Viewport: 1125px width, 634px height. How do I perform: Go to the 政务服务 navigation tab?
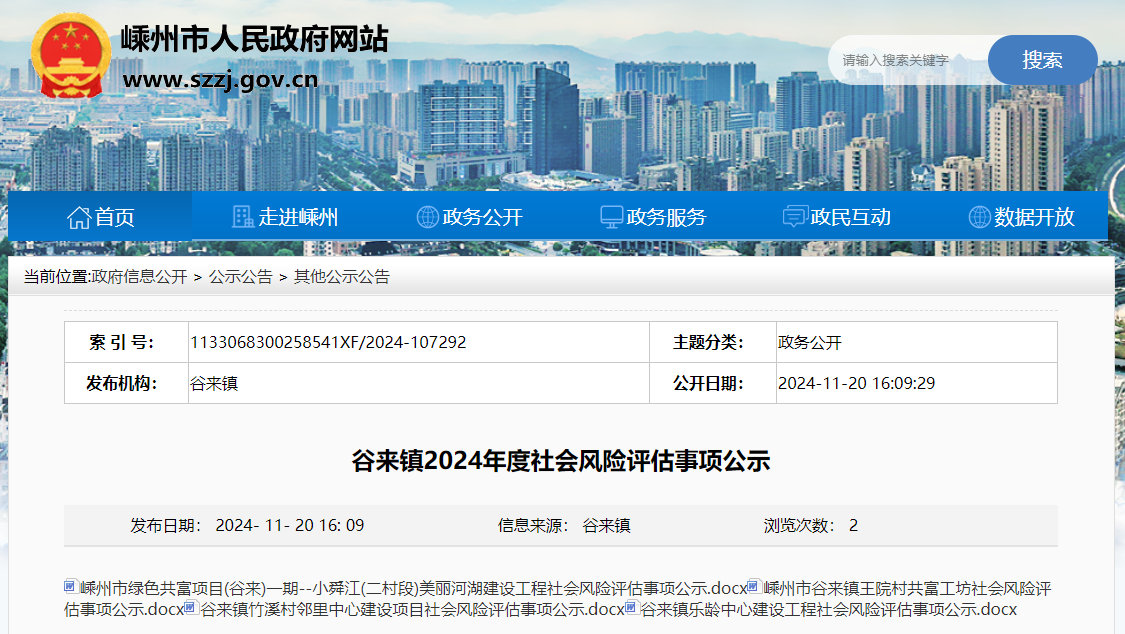point(666,217)
